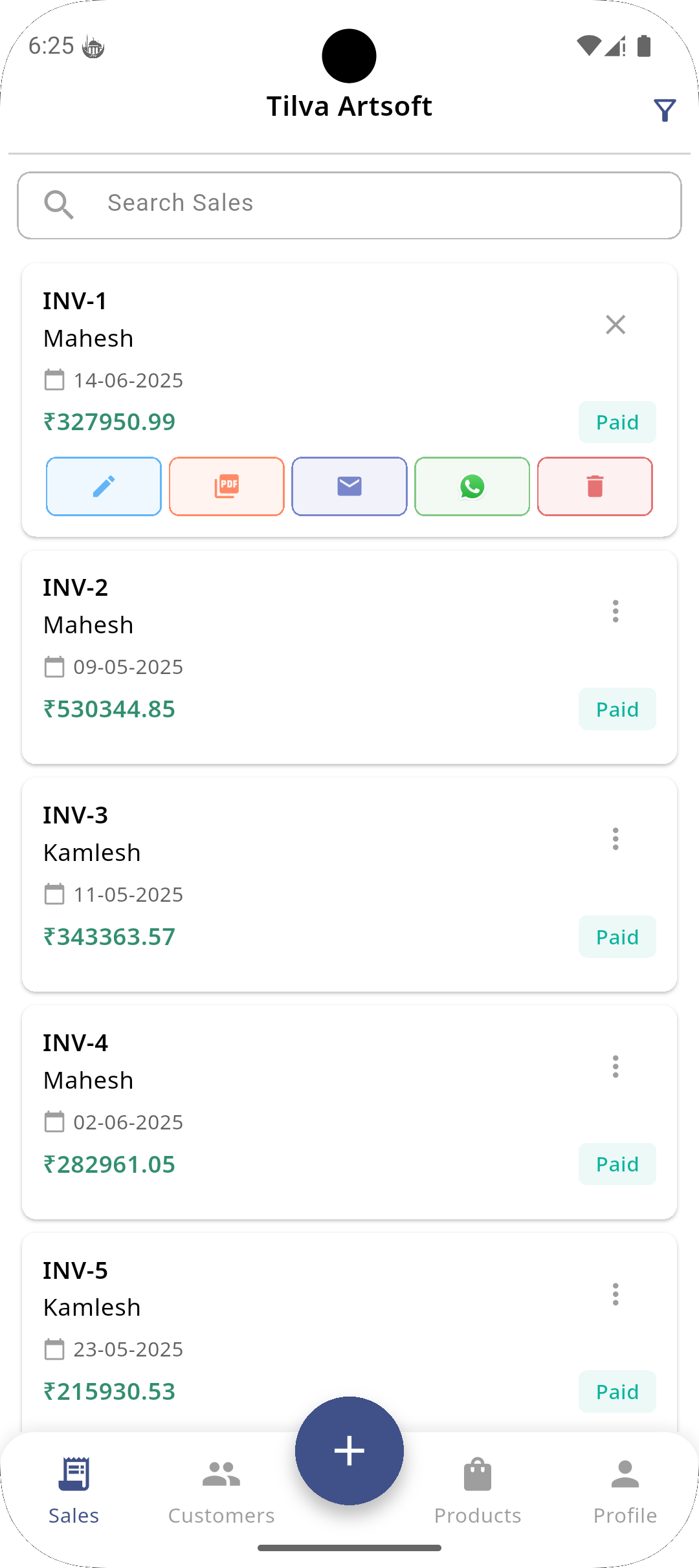Go to the Profile tab

(x=625, y=1492)
